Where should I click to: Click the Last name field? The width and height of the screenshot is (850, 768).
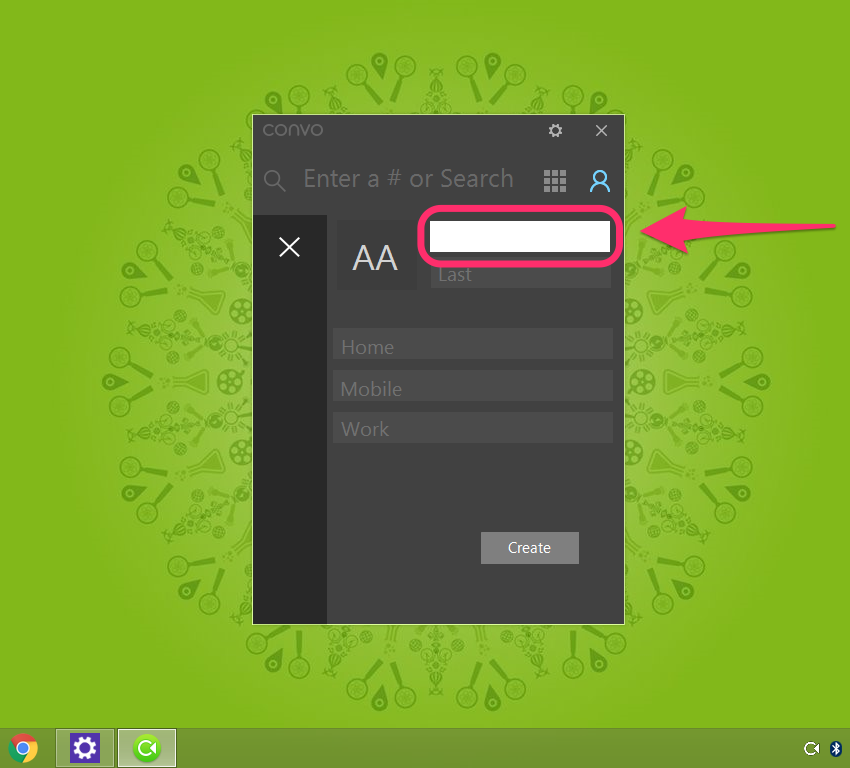[x=520, y=275]
